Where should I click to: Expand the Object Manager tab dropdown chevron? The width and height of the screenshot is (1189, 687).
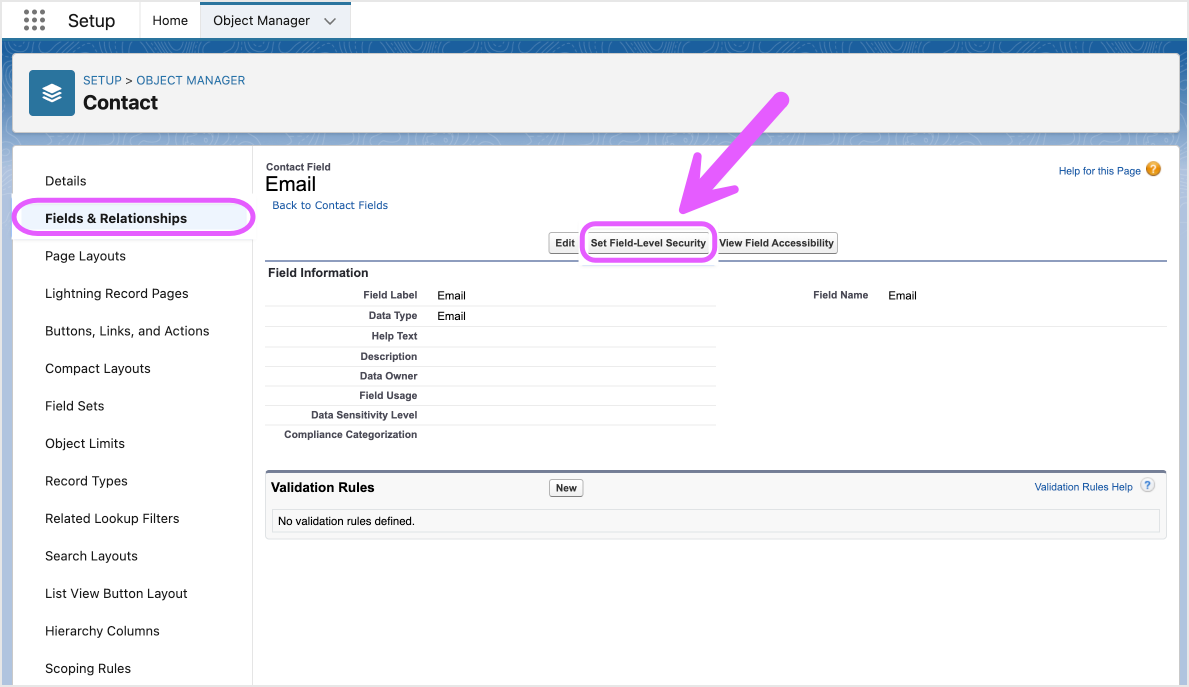click(330, 21)
